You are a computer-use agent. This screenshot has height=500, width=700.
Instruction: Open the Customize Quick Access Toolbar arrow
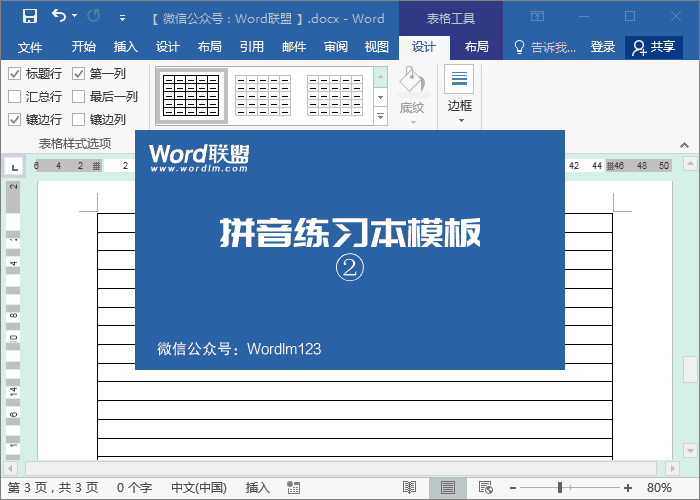122,18
